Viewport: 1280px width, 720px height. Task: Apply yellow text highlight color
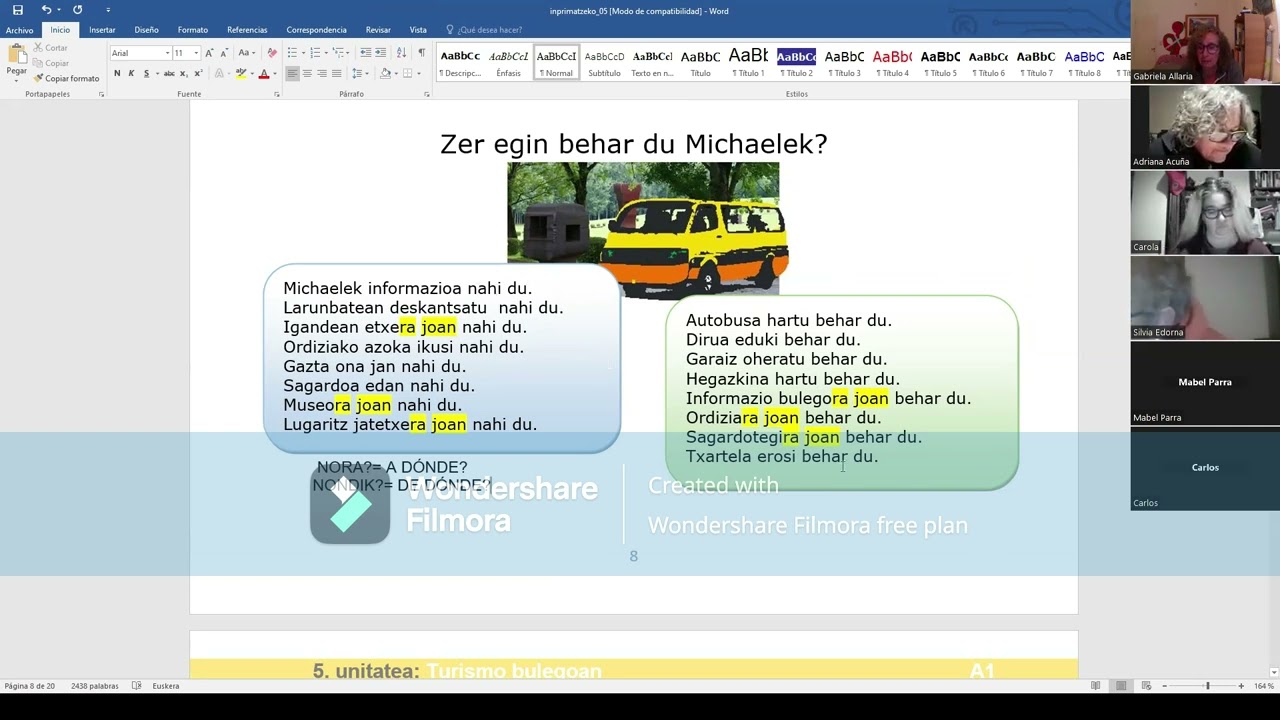[240, 74]
